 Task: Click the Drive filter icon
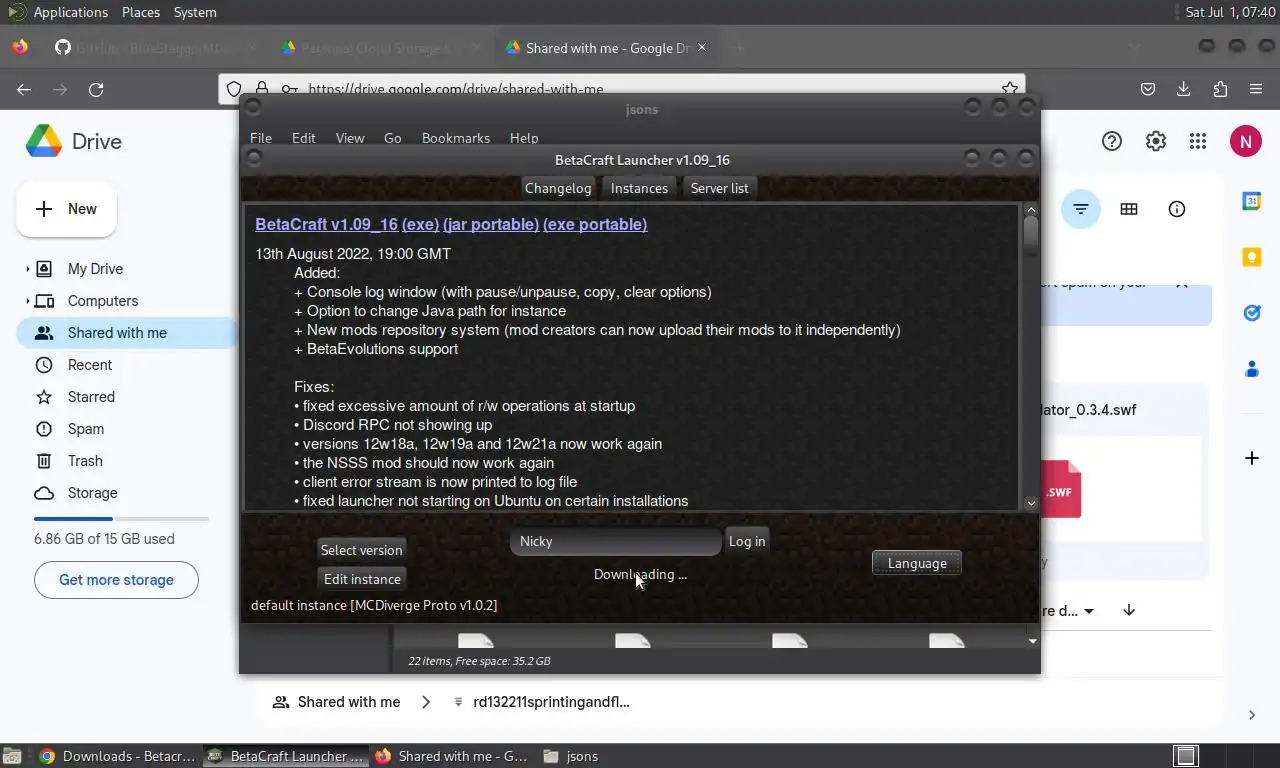click(x=1081, y=209)
